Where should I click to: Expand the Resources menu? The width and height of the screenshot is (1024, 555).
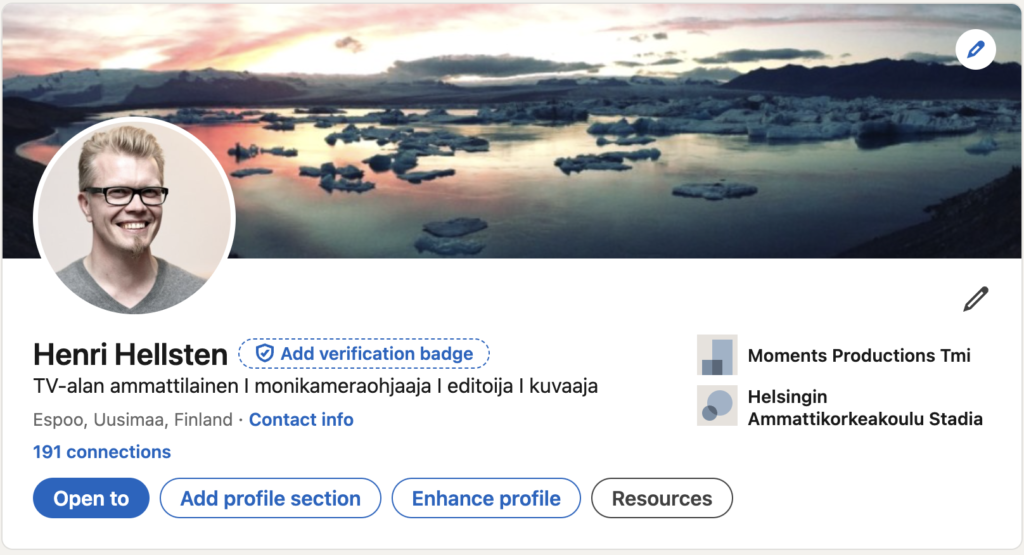[662, 498]
